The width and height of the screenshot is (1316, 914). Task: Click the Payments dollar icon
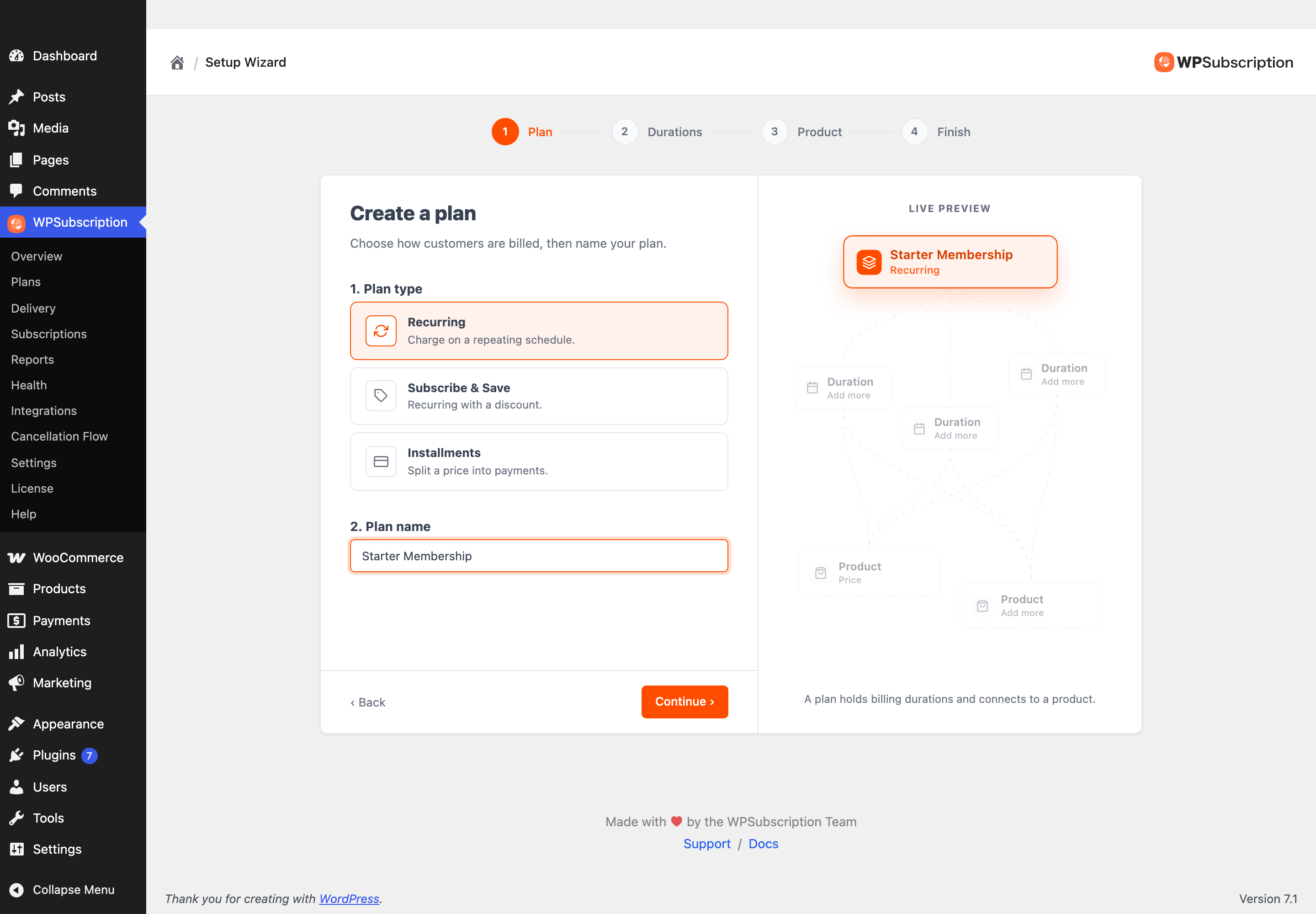click(x=16, y=621)
